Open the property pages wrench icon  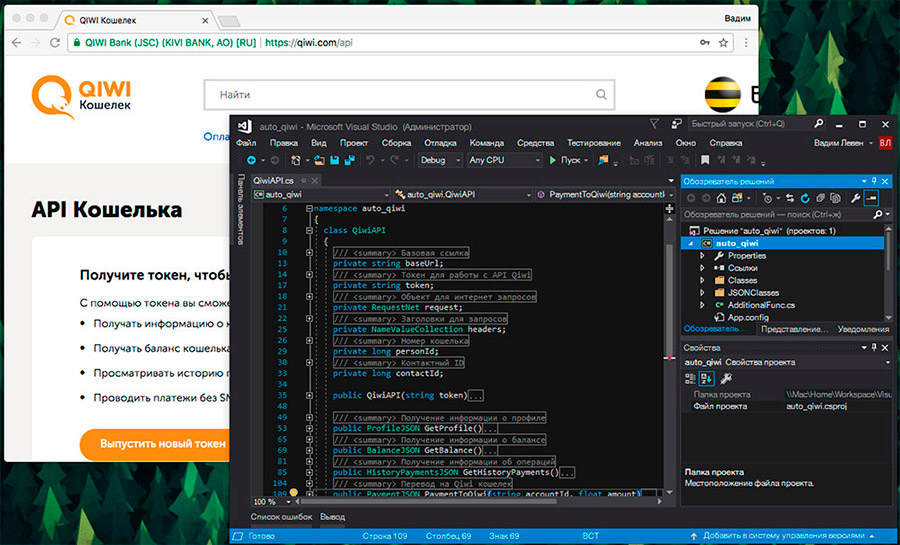tap(726, 379)
